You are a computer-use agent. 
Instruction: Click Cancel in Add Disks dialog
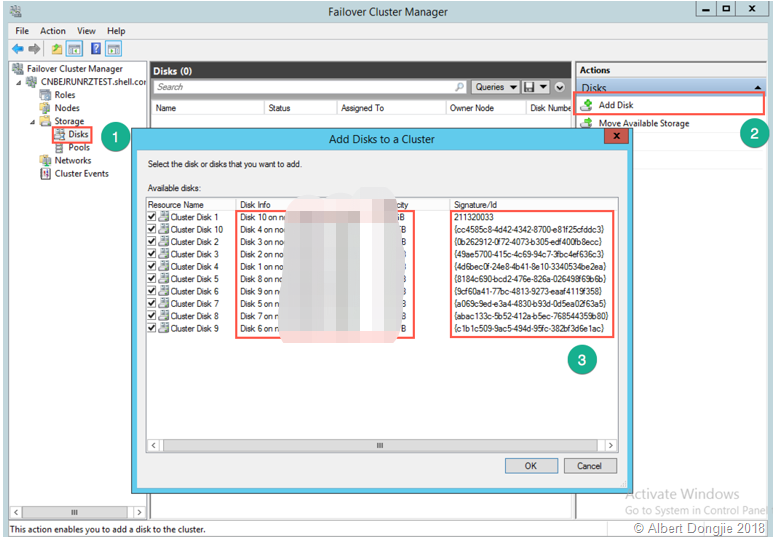coord(590,465)
